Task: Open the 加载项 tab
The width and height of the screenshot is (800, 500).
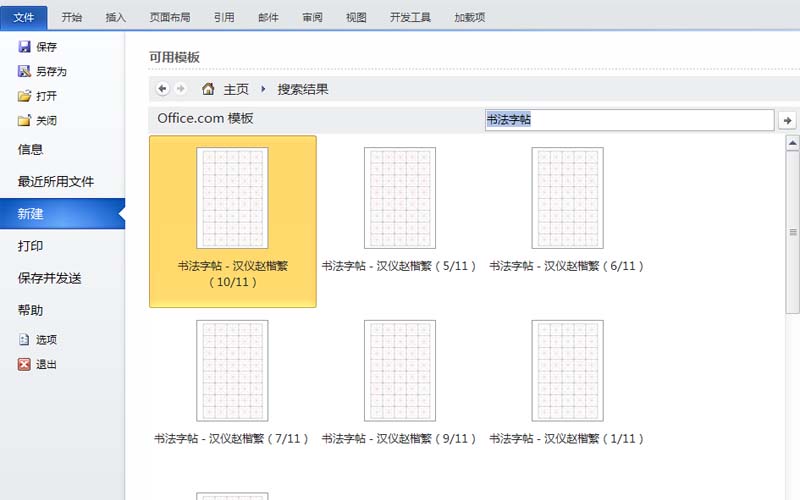Action: (469, 17)
